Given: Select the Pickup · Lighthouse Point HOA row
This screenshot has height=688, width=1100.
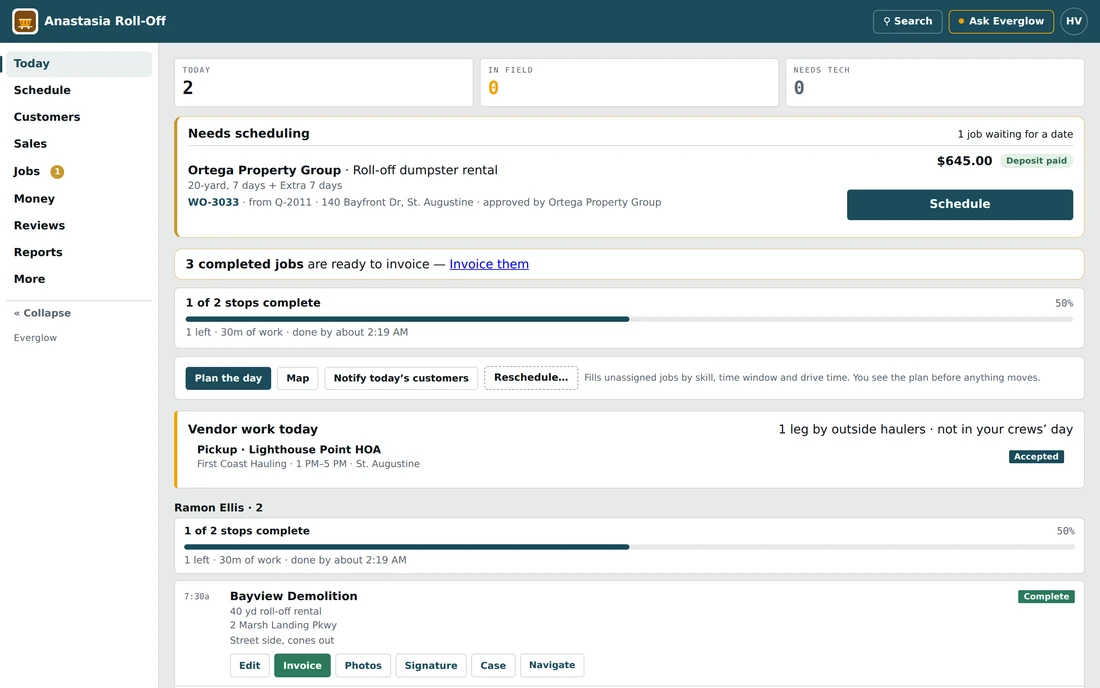Looking at the screenshot, I should coord(629,457).
